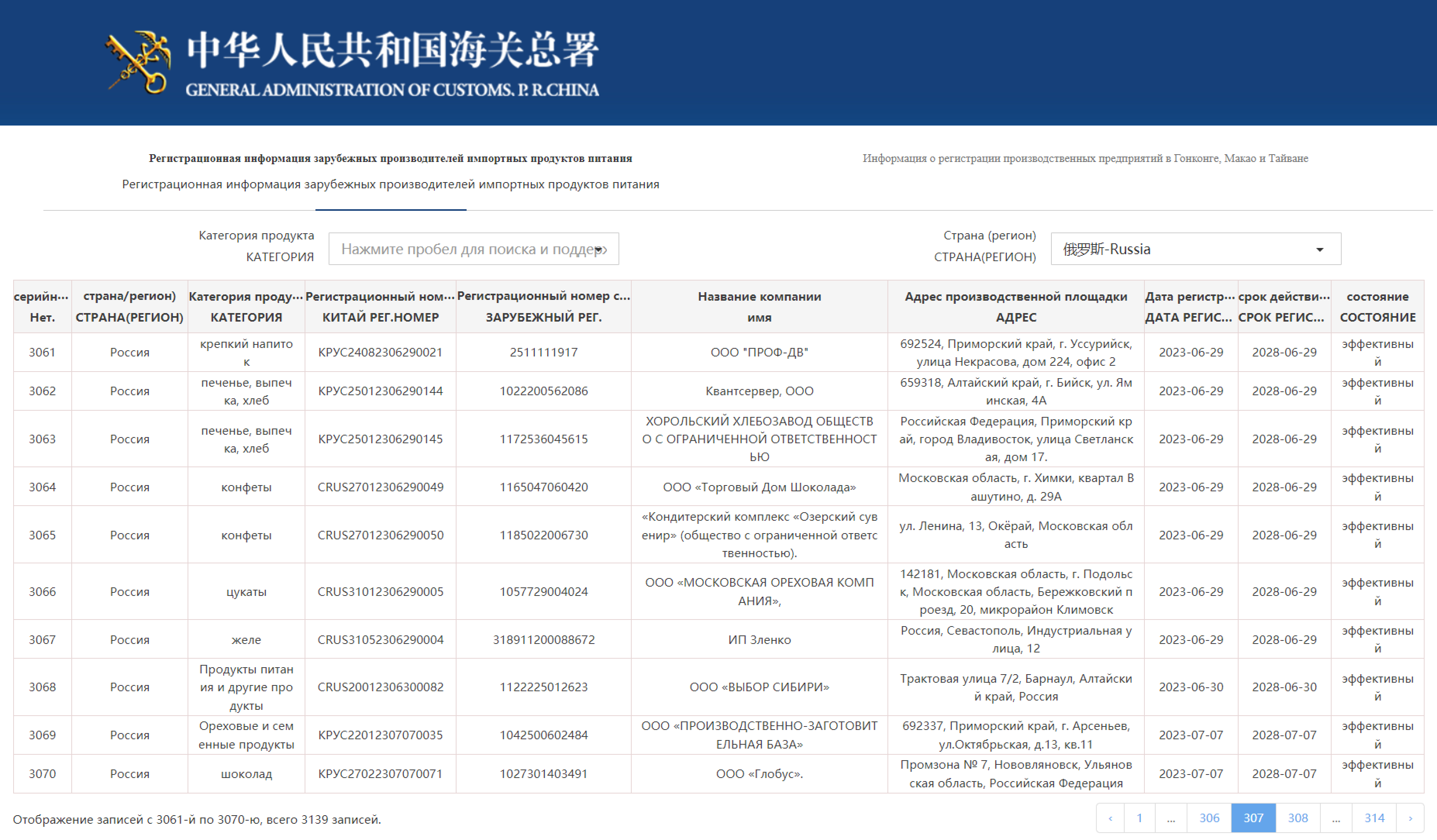Jump to last page 314
1437x840 pixels.
(1374, 818)
